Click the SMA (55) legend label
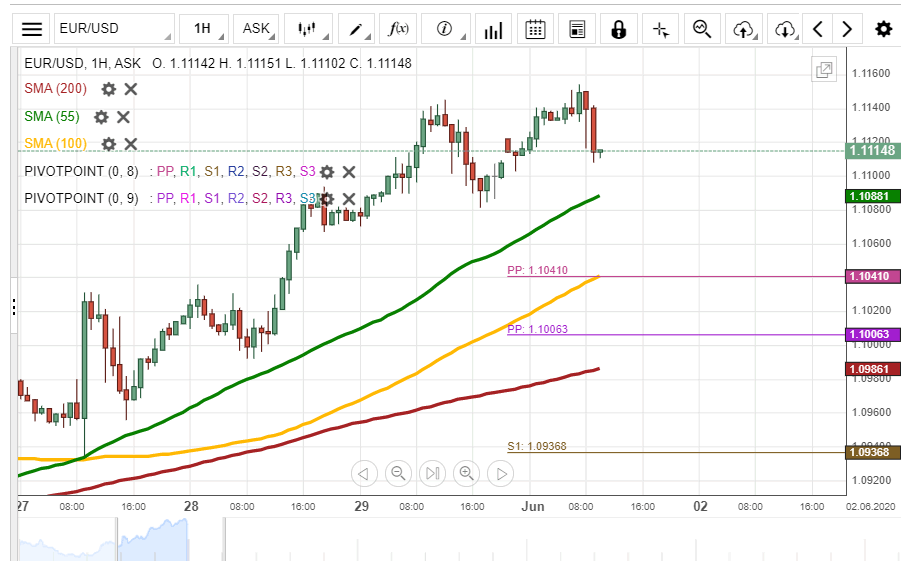Screen dimensions: 913x571 [52, 116]
